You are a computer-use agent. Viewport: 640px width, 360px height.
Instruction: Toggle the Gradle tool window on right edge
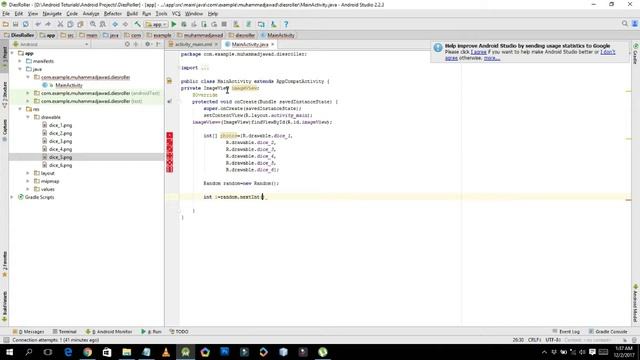pos(636,54)
